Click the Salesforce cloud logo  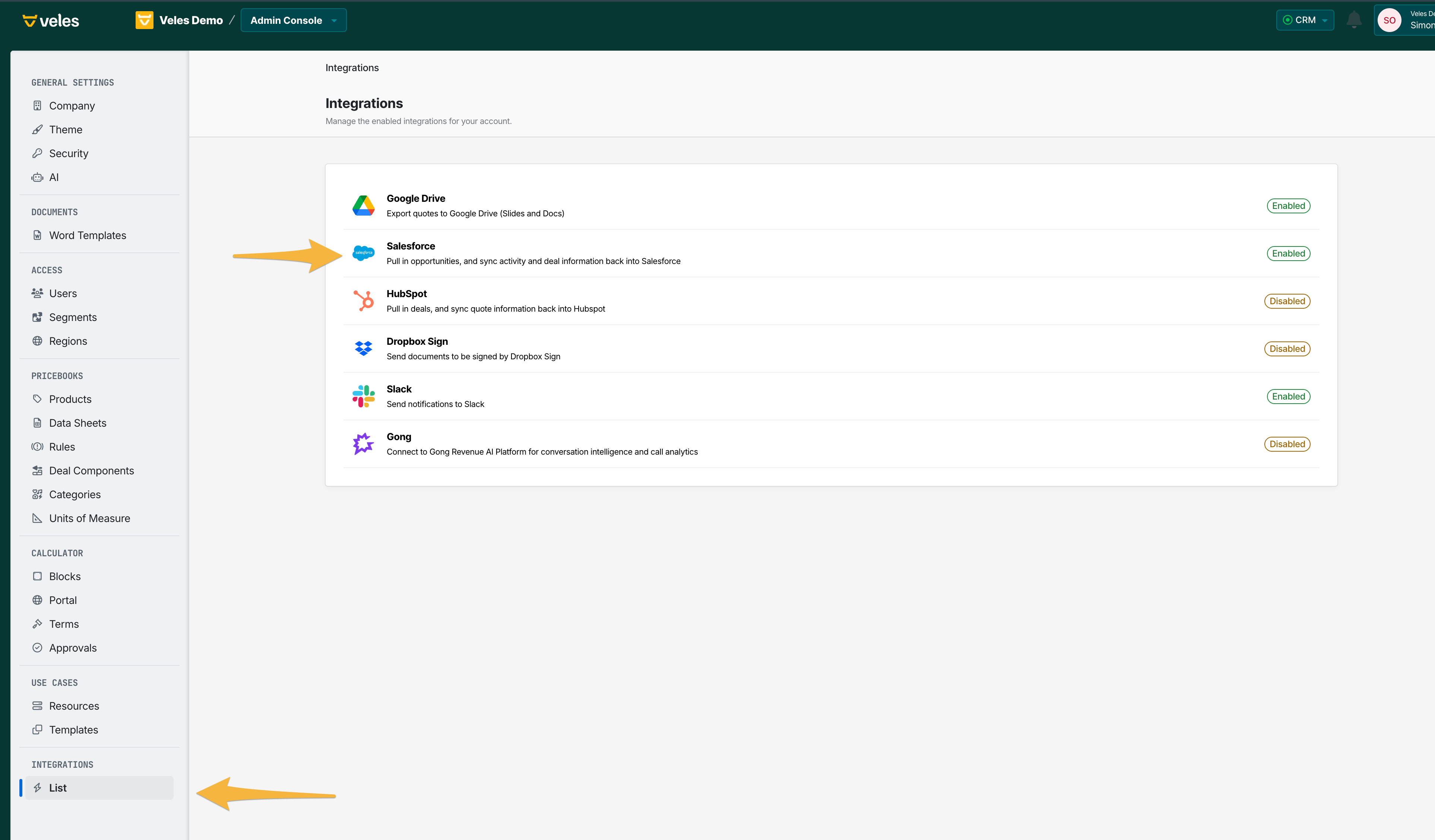[363, 253]
